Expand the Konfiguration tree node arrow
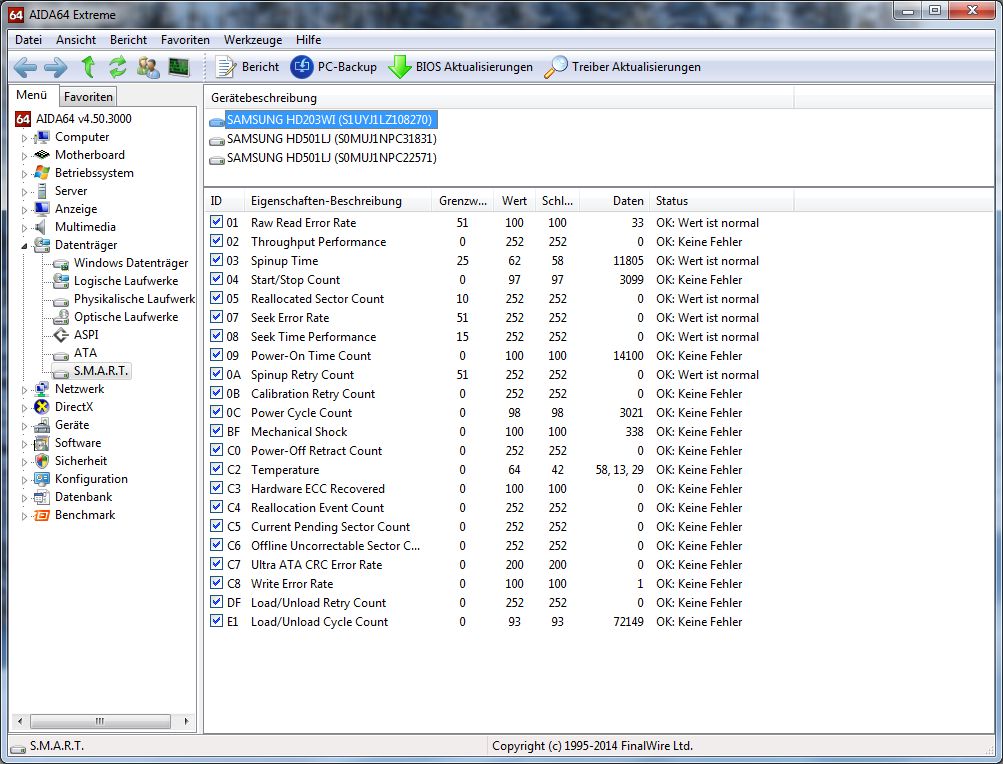Screen dimensions: 1003x764 pos(24,479)
